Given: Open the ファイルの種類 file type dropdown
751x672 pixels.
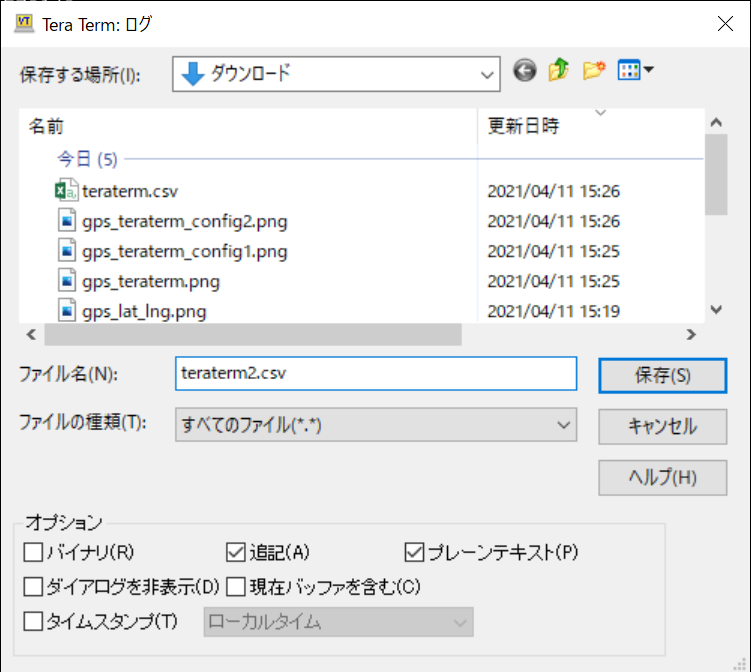Looking at the screenshot, I should 563,424.
